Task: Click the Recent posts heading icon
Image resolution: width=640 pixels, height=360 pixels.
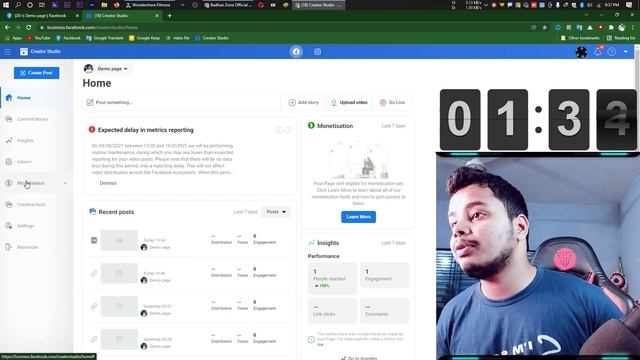Action: pos(93,211)
